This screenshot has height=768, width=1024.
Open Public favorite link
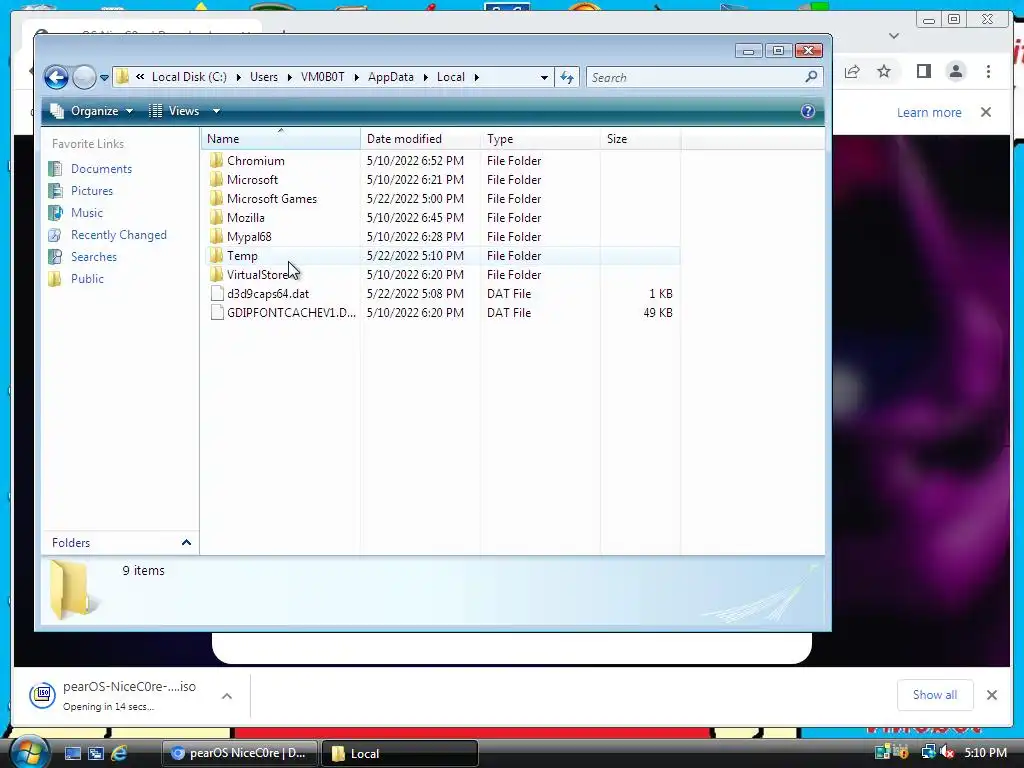tap(87, 279)
